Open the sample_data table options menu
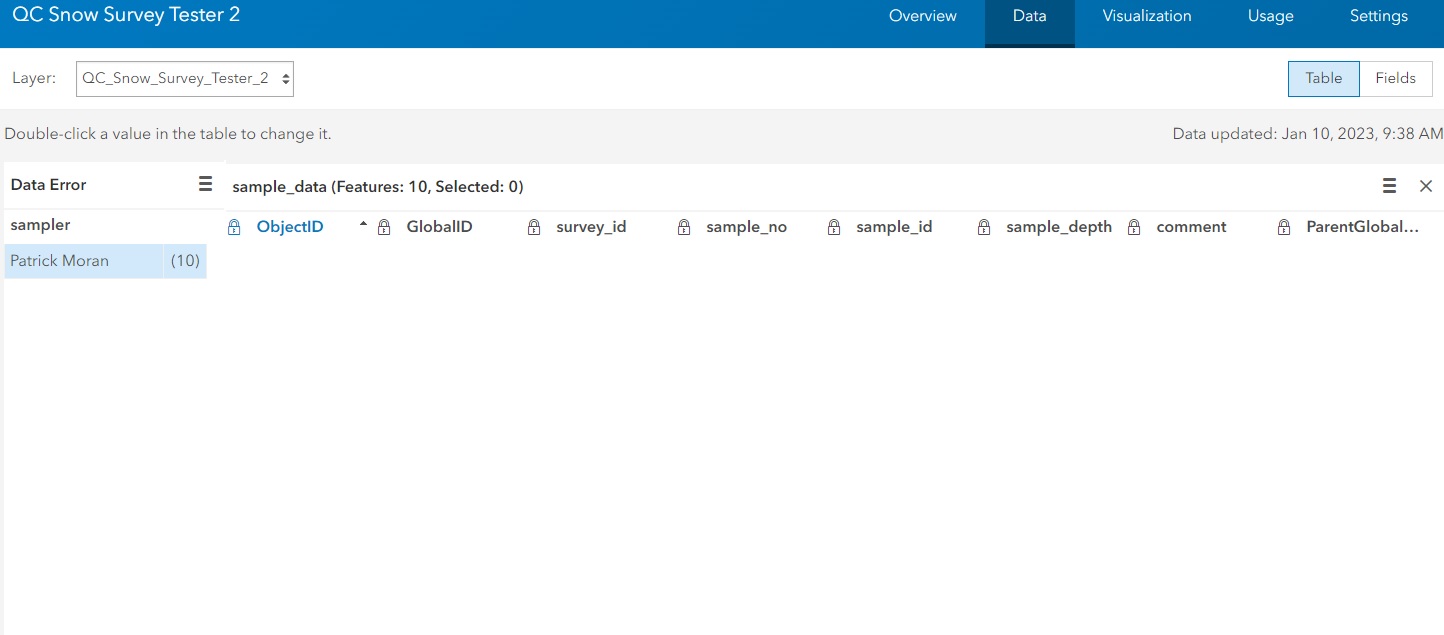The width and height of the screenshot is (1444, 635). (1389, 185)
